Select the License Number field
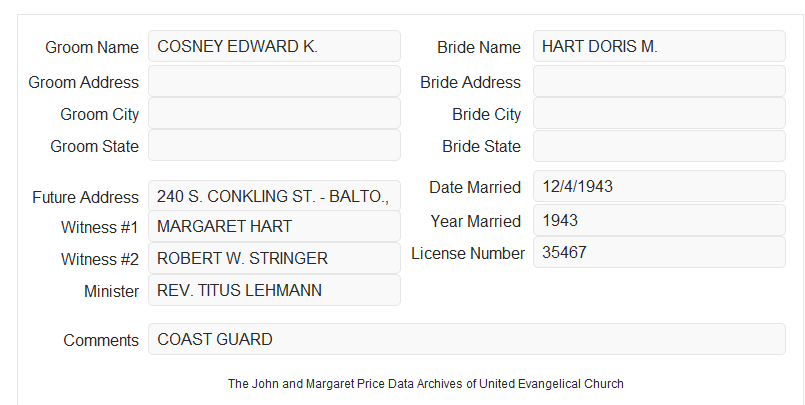Screen dimensions: 805x405 [x=659, y=252]
